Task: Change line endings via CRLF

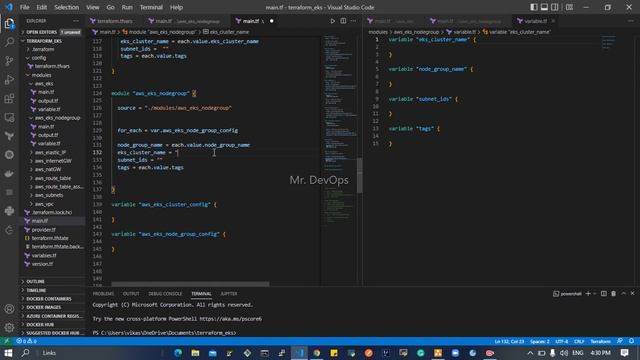Action: tap(579, 341)
